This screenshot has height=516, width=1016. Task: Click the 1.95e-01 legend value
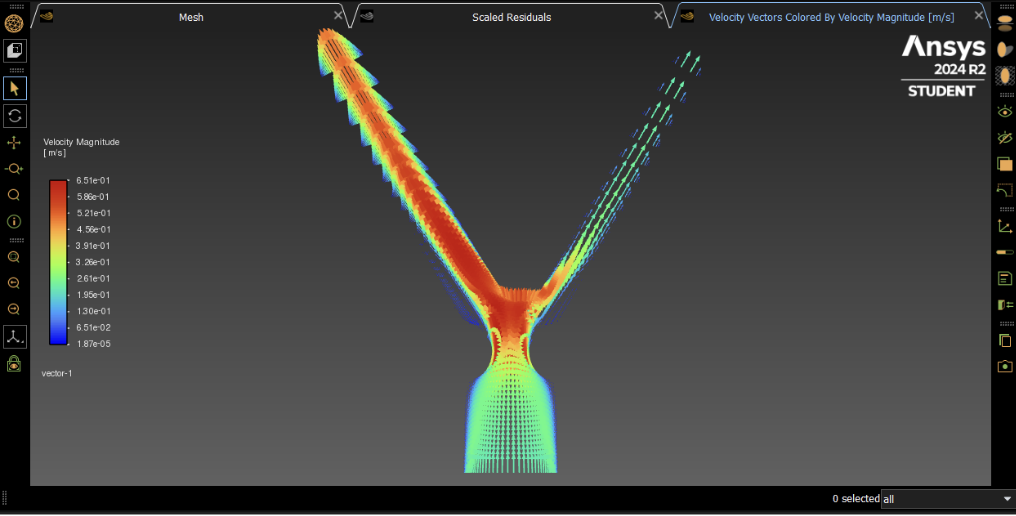click(x=93, y=295)
